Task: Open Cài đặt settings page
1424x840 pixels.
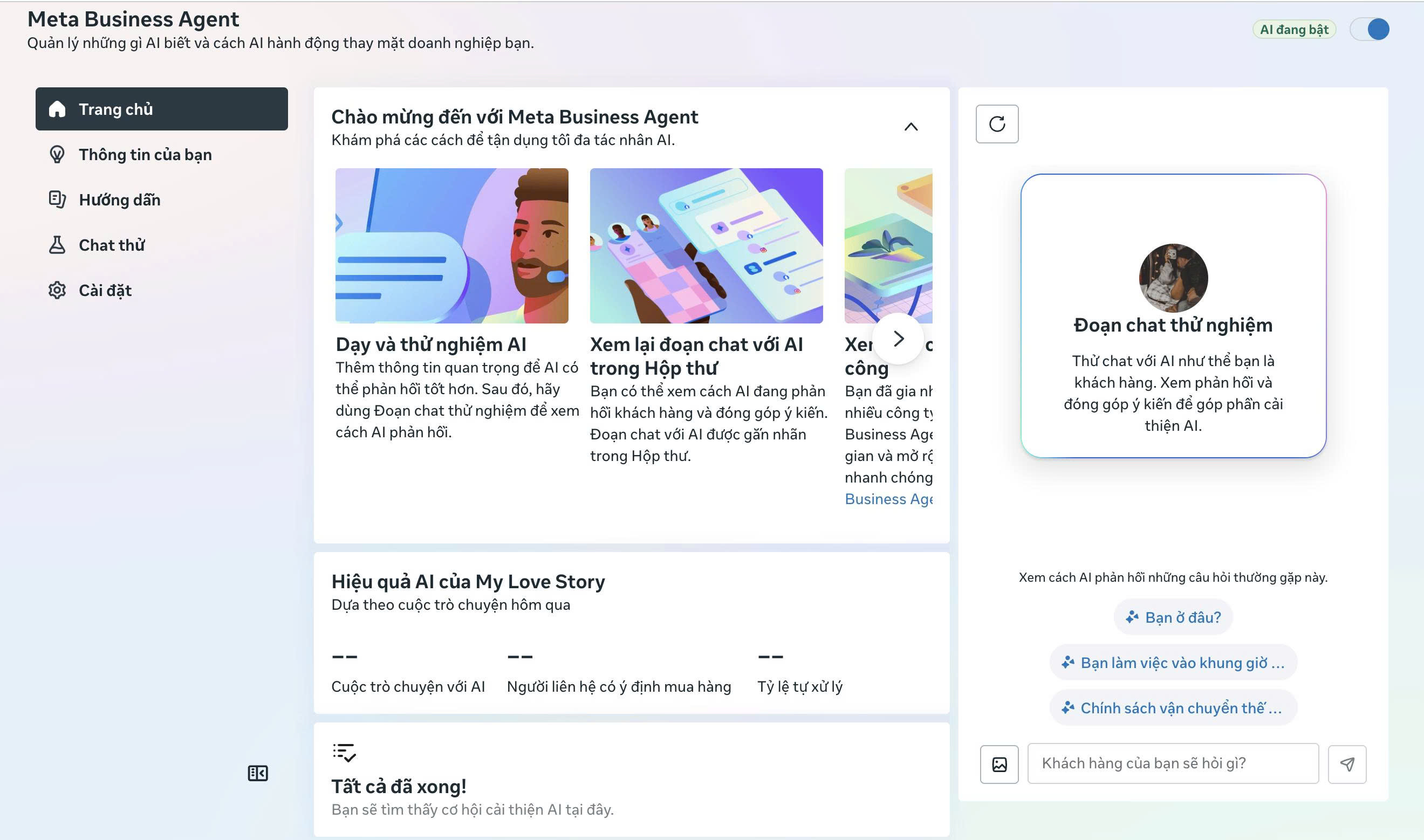Action: click(161, 291)
